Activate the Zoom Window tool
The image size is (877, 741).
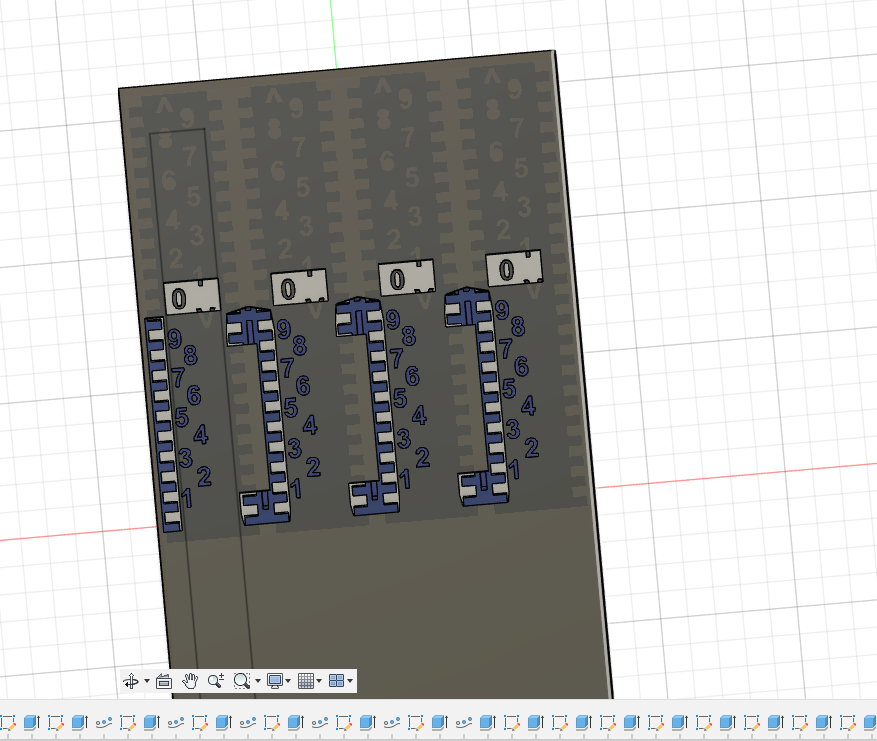tap(241, 680)
